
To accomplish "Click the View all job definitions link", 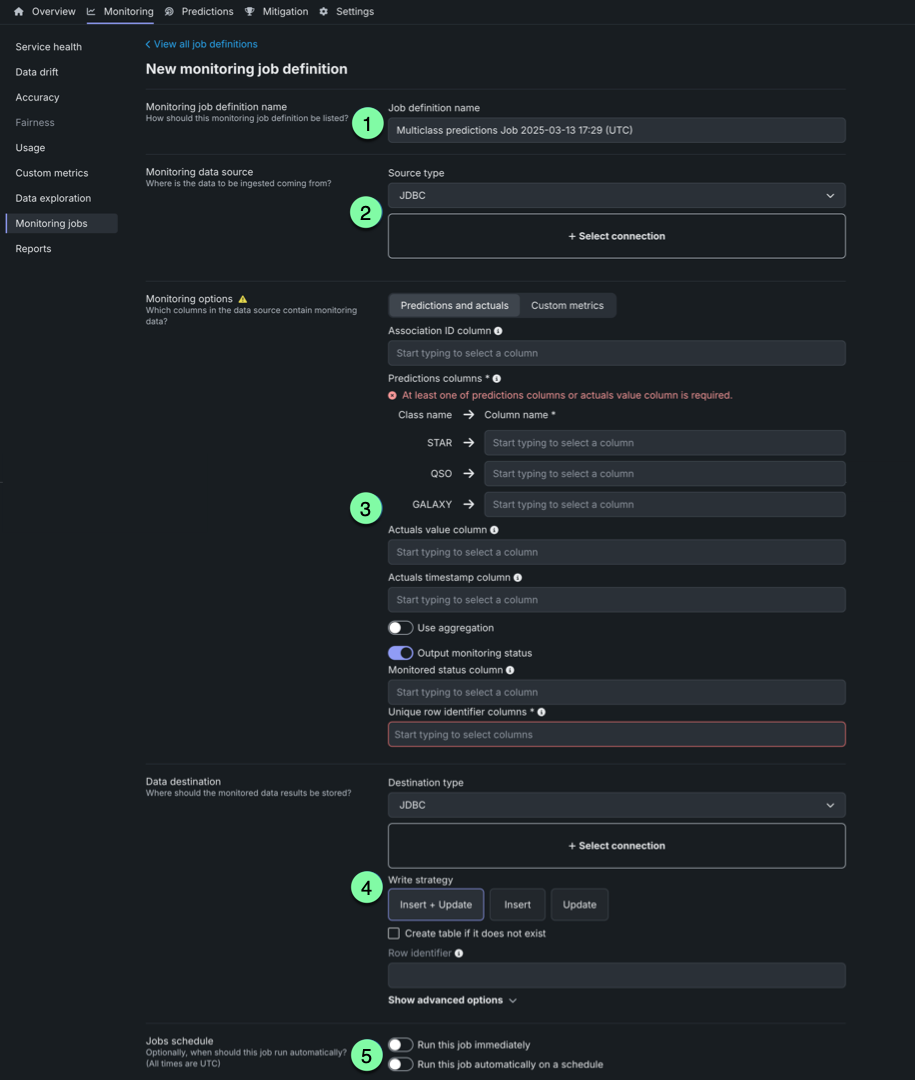I will (x=202, y=44).
